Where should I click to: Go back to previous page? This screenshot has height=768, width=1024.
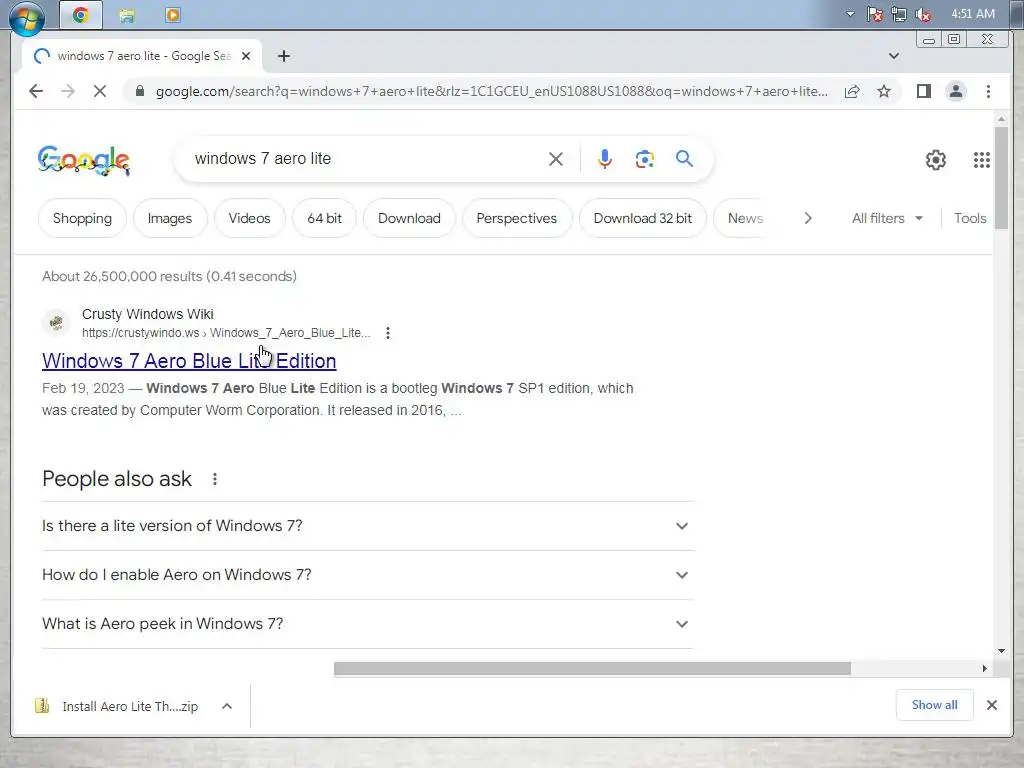tap(36, 91)
